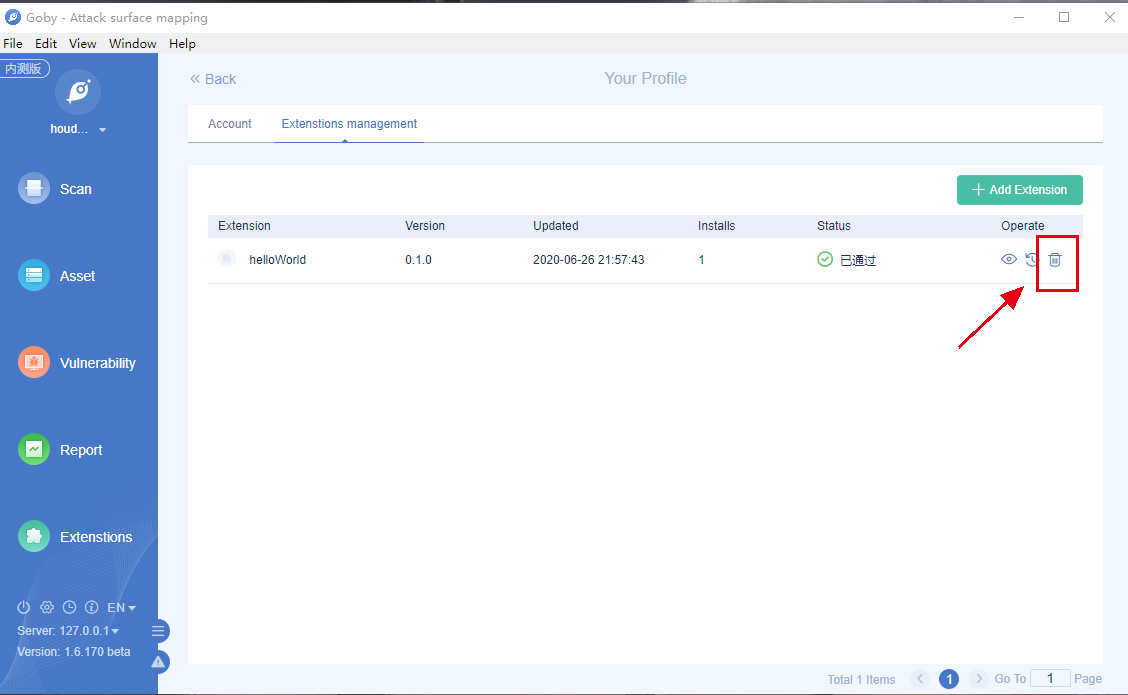Select page 1 in pagination
1128x695 pixels.
[x=949, y=678]
